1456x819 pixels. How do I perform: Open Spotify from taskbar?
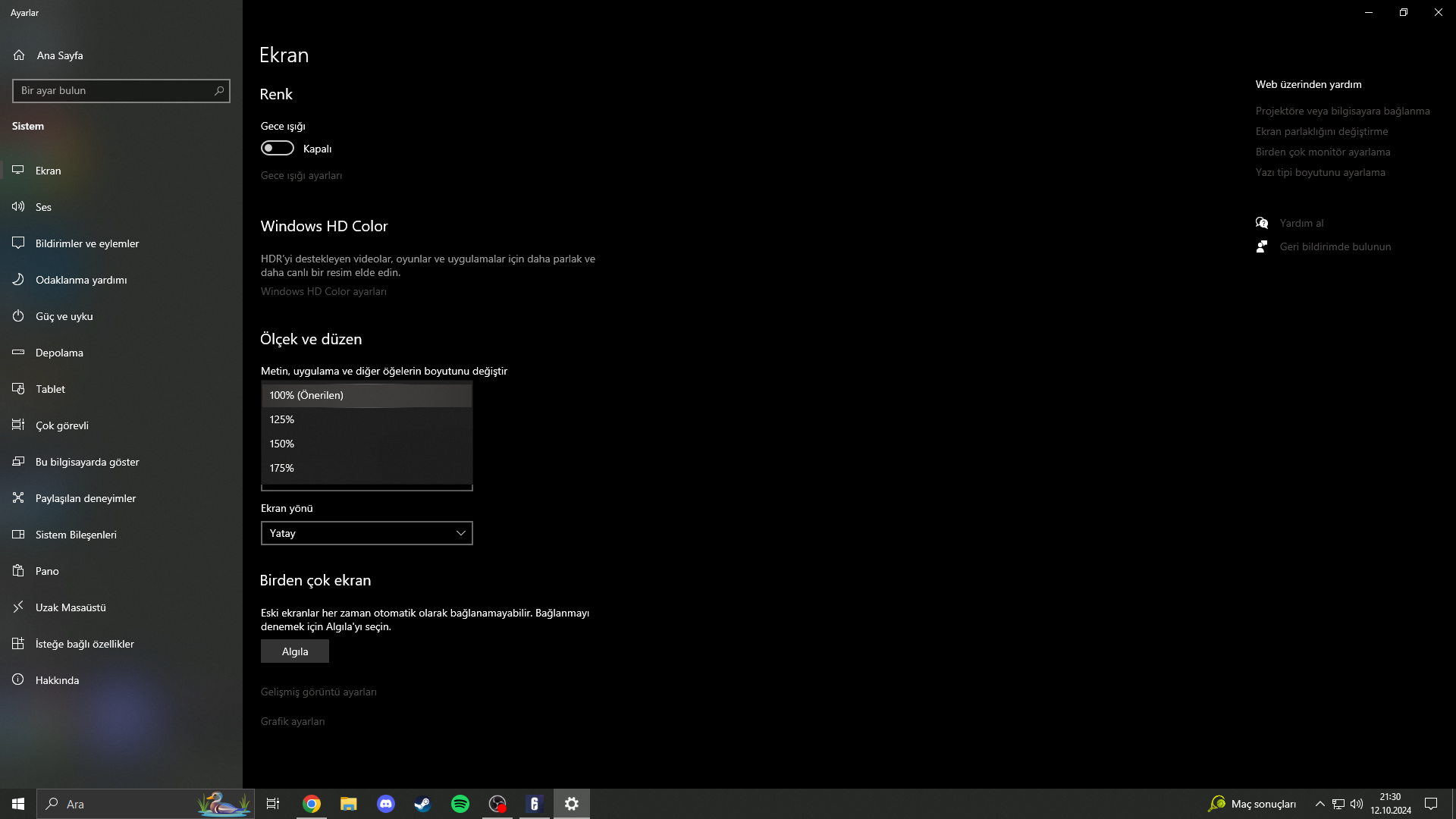tap(460, 804)
